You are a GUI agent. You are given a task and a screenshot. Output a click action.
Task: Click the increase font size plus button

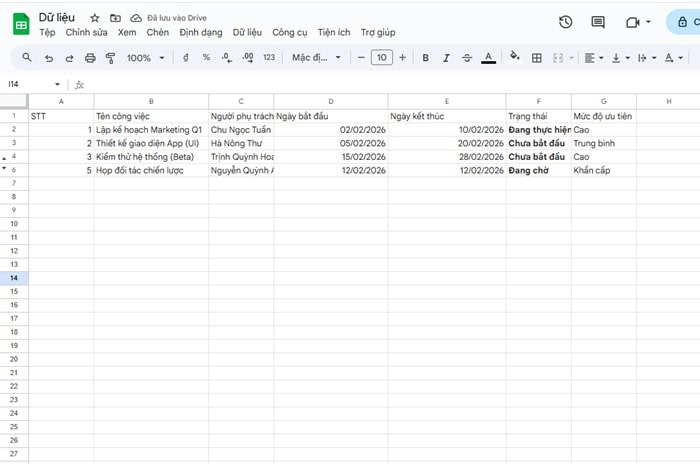(403, 58)
